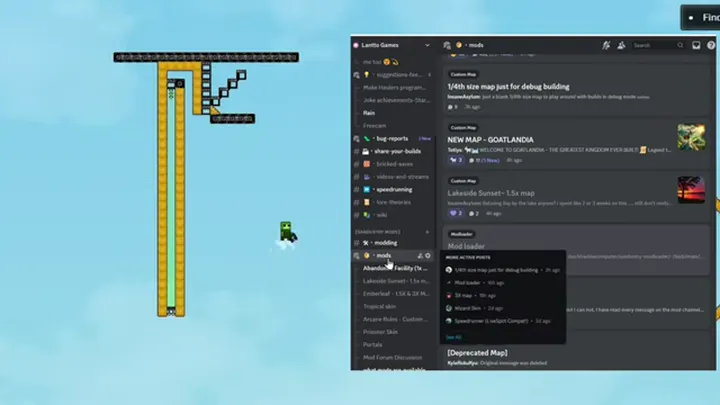
Task: Click the Lakeside Sunset thumbnail image
Action: click(x=691, y=190)
